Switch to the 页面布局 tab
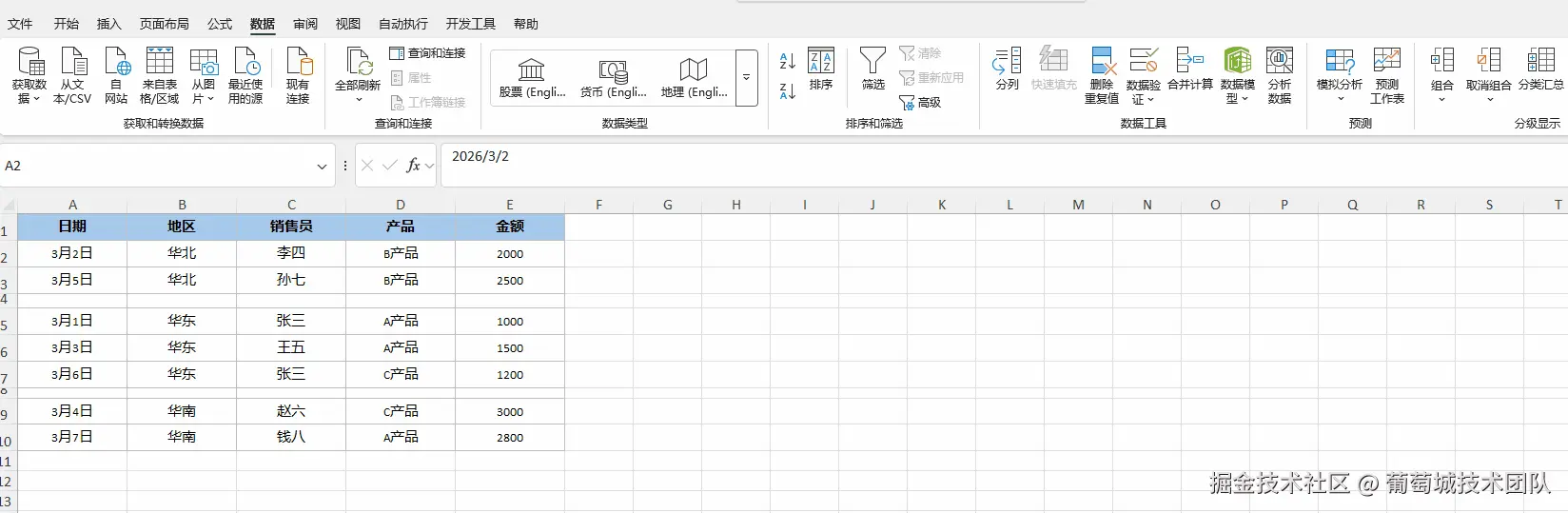This screenshot has width=1568, height=513. (x=165, y=24)
